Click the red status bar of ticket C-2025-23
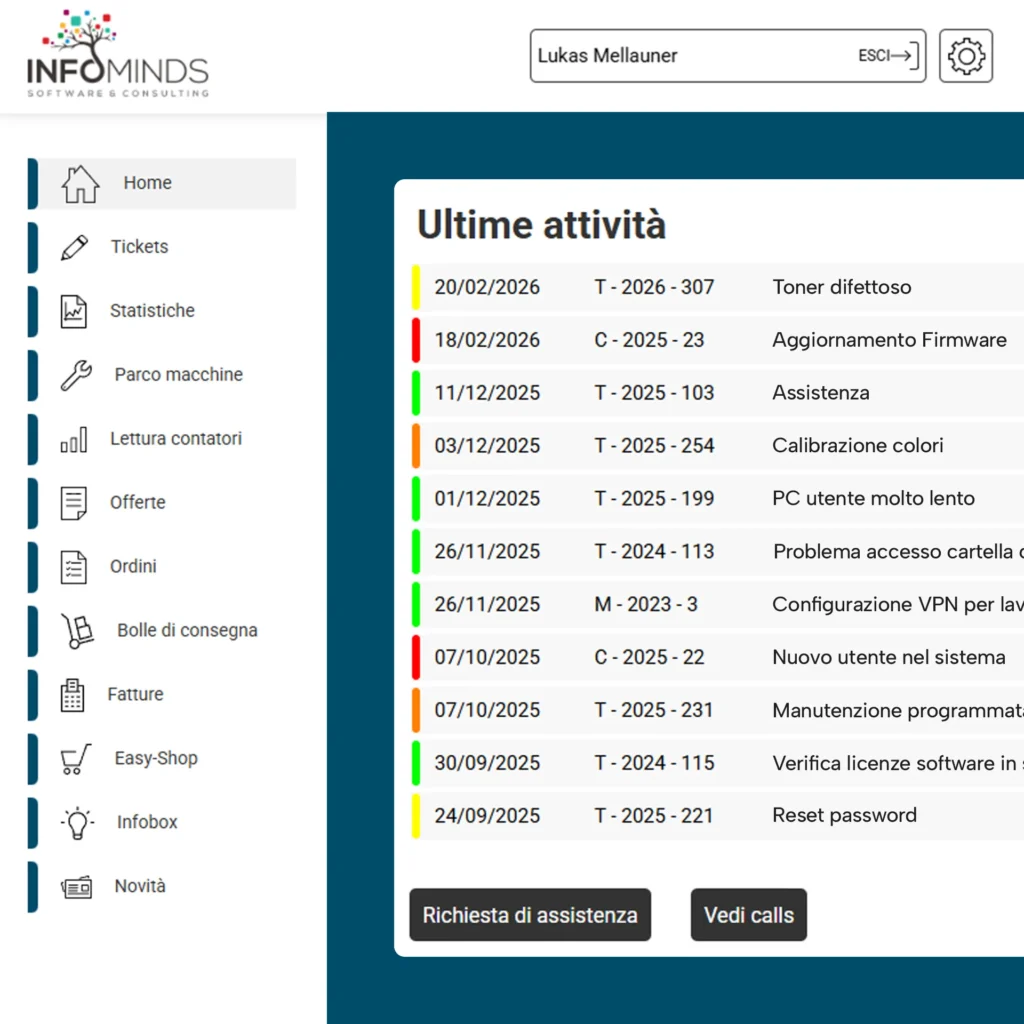Viewport: 1024px width, 1024px height. (x=417, y=340)
